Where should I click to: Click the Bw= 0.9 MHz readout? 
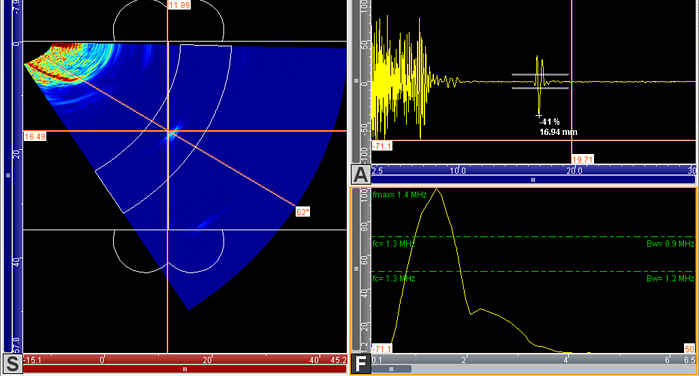point(670,244)
